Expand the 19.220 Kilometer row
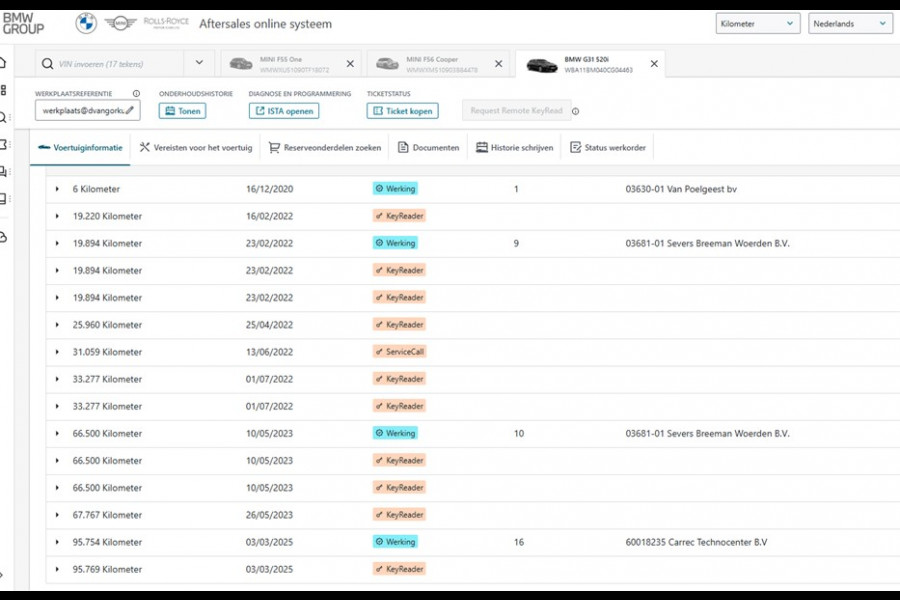Viewport: 900px width, 600px height. (57, 216)
